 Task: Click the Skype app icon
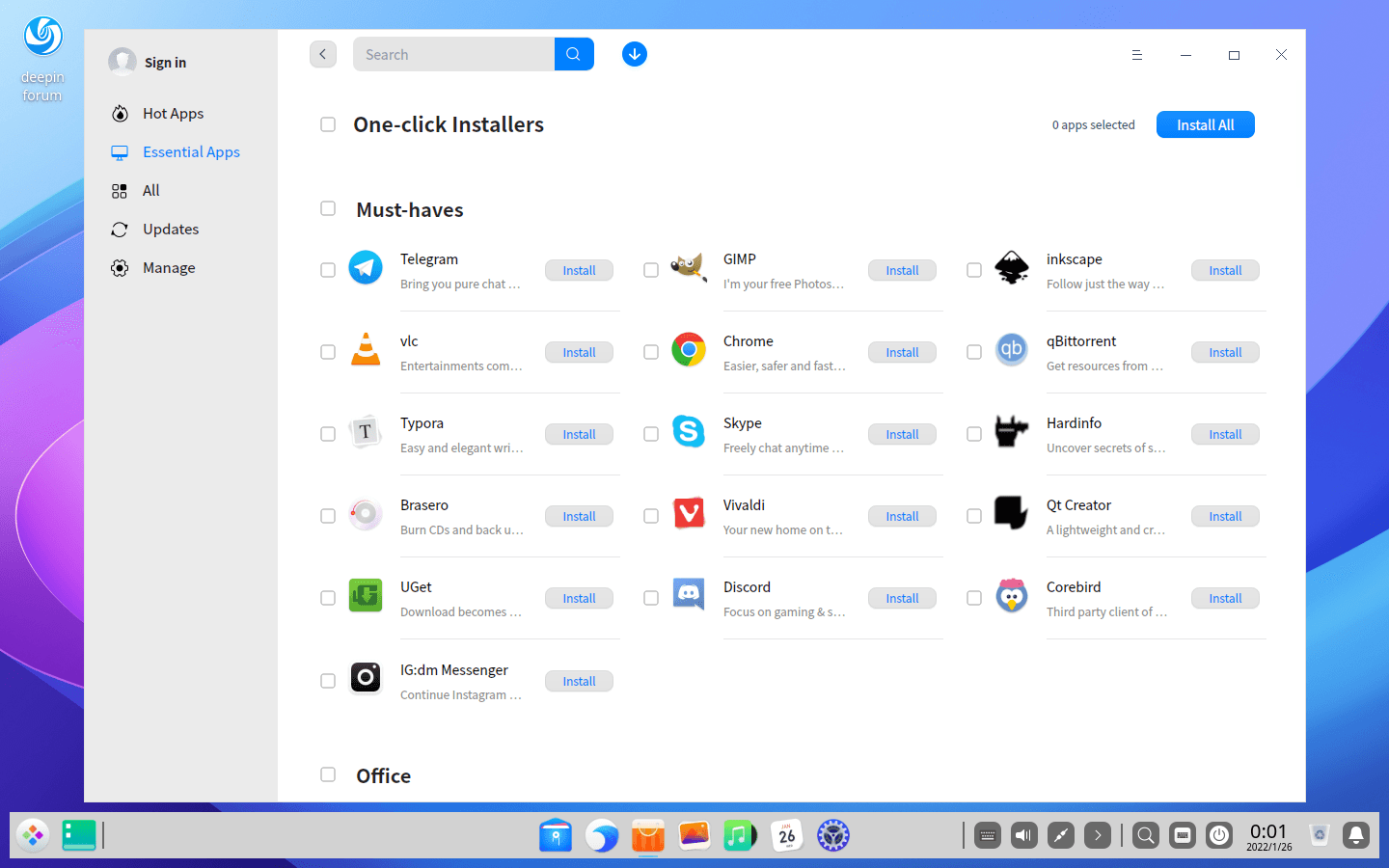(689, 431)
